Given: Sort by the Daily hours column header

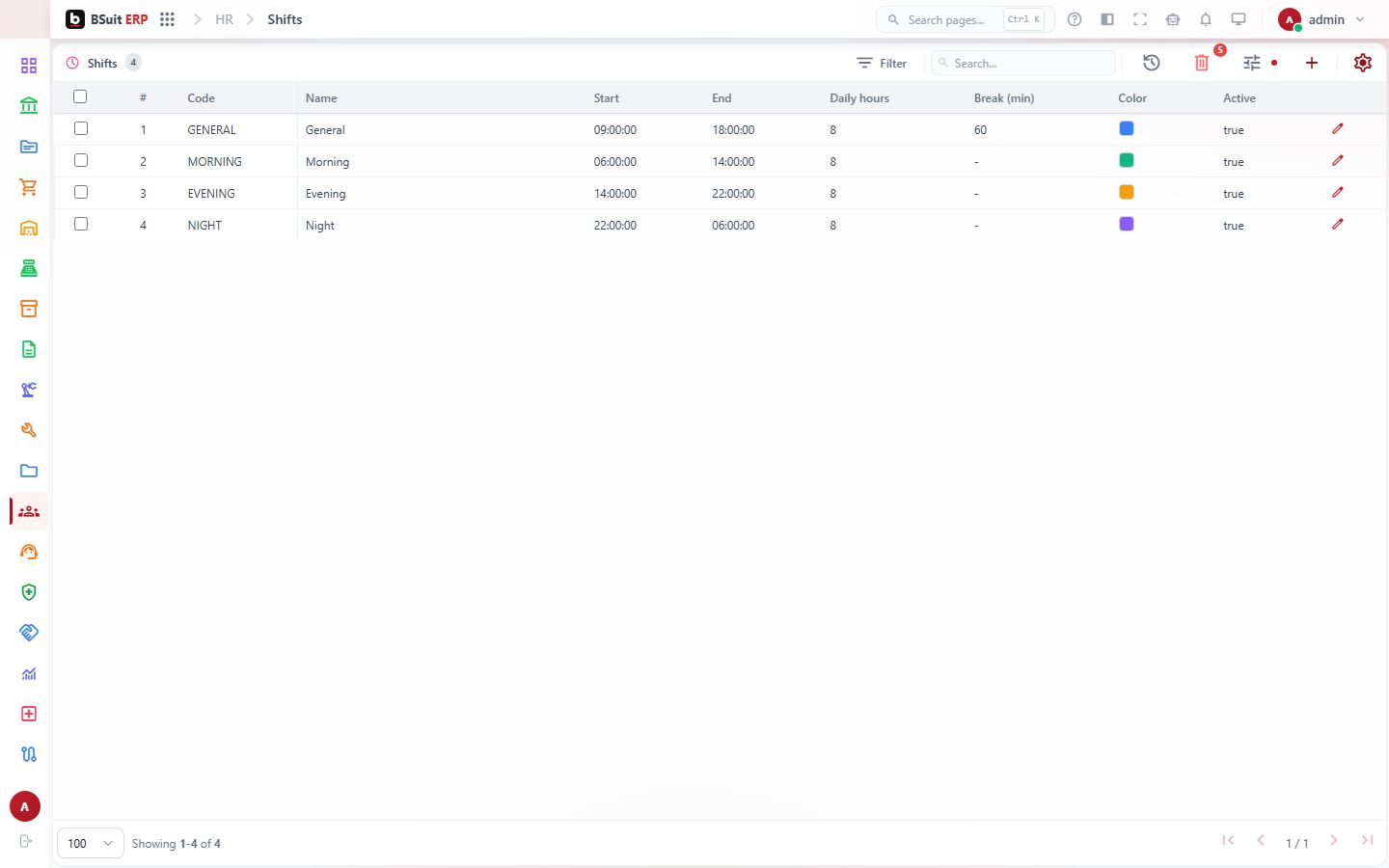Looking at the screenshot, I should [x=859, y=97].
